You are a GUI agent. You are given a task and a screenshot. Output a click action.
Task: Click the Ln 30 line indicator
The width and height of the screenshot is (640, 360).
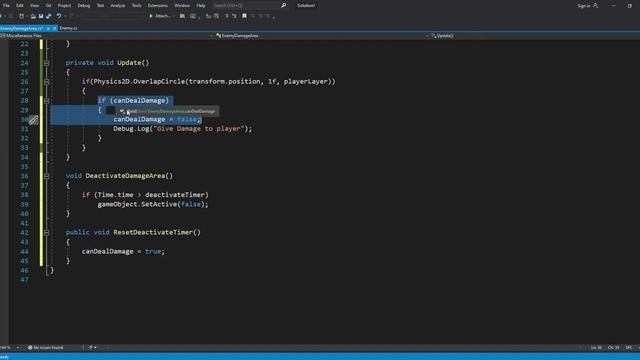click(x=596, y=348)
